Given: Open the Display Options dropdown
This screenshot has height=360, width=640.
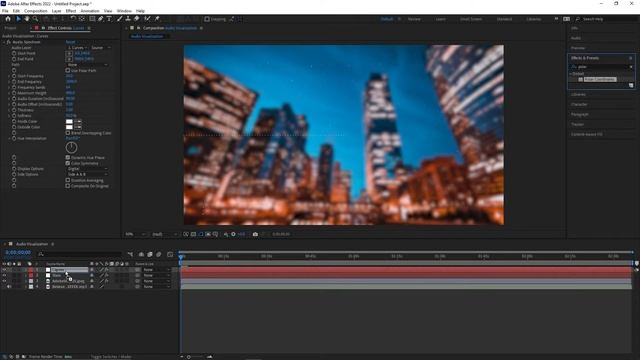Looking at the screenshot, I should 87,169.
